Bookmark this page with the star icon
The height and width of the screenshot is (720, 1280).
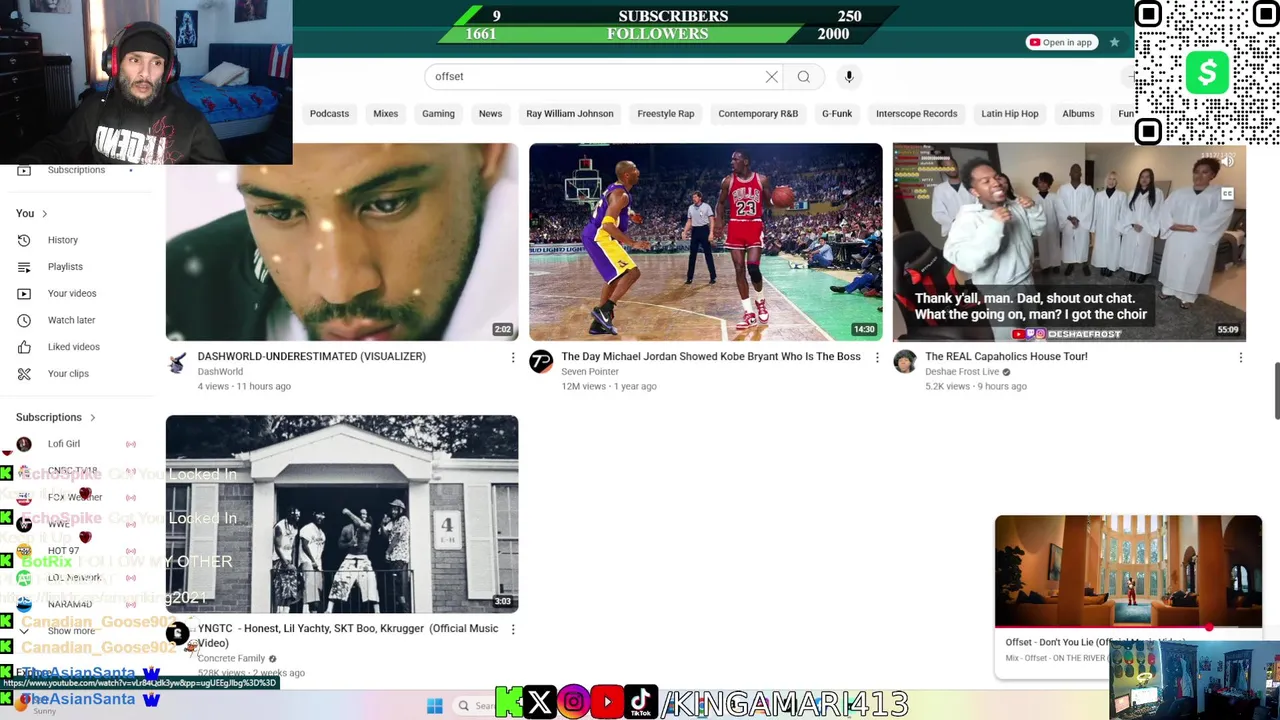[1114, 42]
